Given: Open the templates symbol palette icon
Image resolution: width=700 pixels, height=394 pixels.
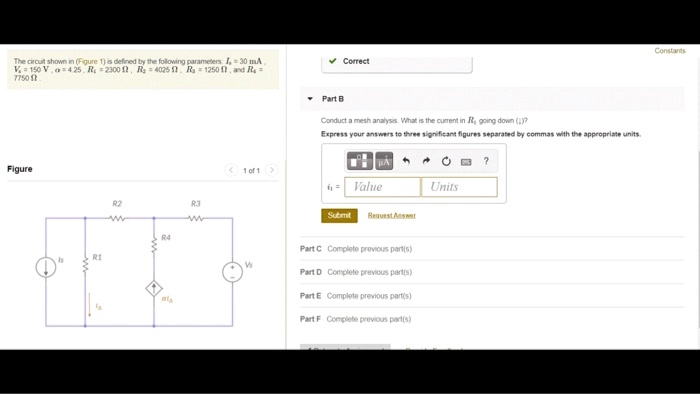Looking at the screenshot, I should tap(359, 161).
